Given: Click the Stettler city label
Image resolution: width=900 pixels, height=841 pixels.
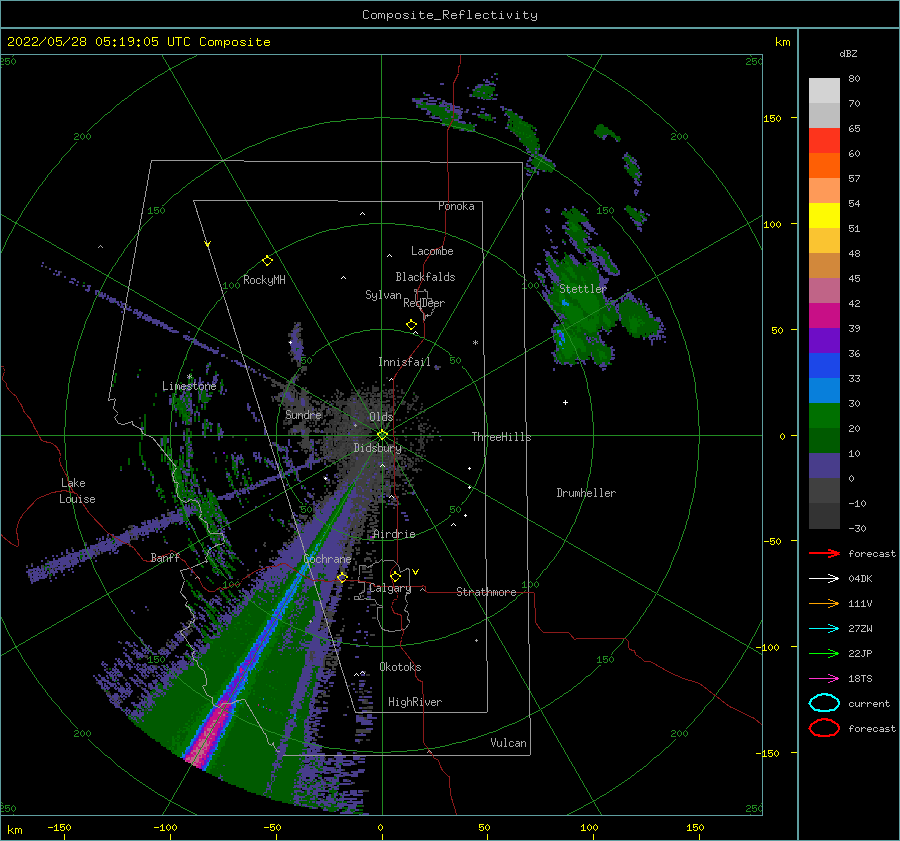Looking at the screenshot, I should click(583, 289).
